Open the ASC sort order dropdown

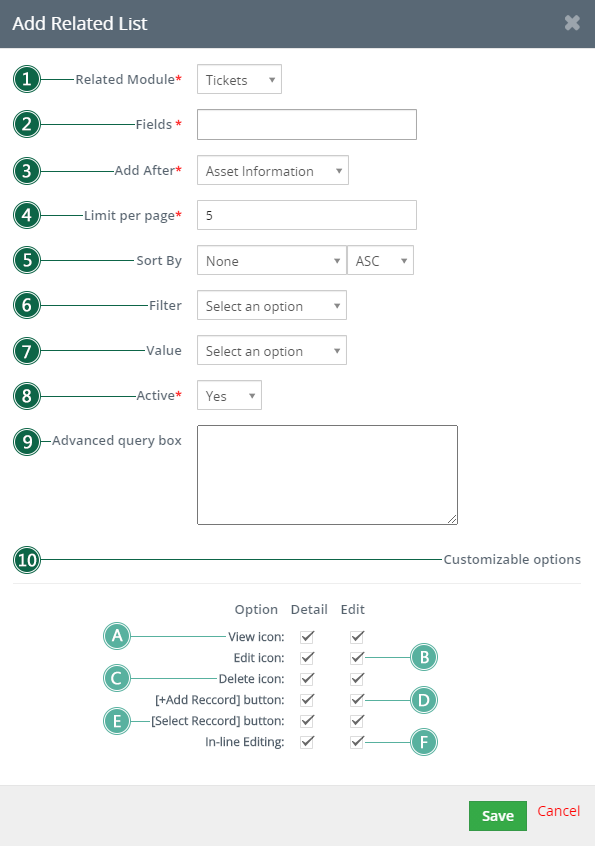pyautogui.click(x=380, y=261)
